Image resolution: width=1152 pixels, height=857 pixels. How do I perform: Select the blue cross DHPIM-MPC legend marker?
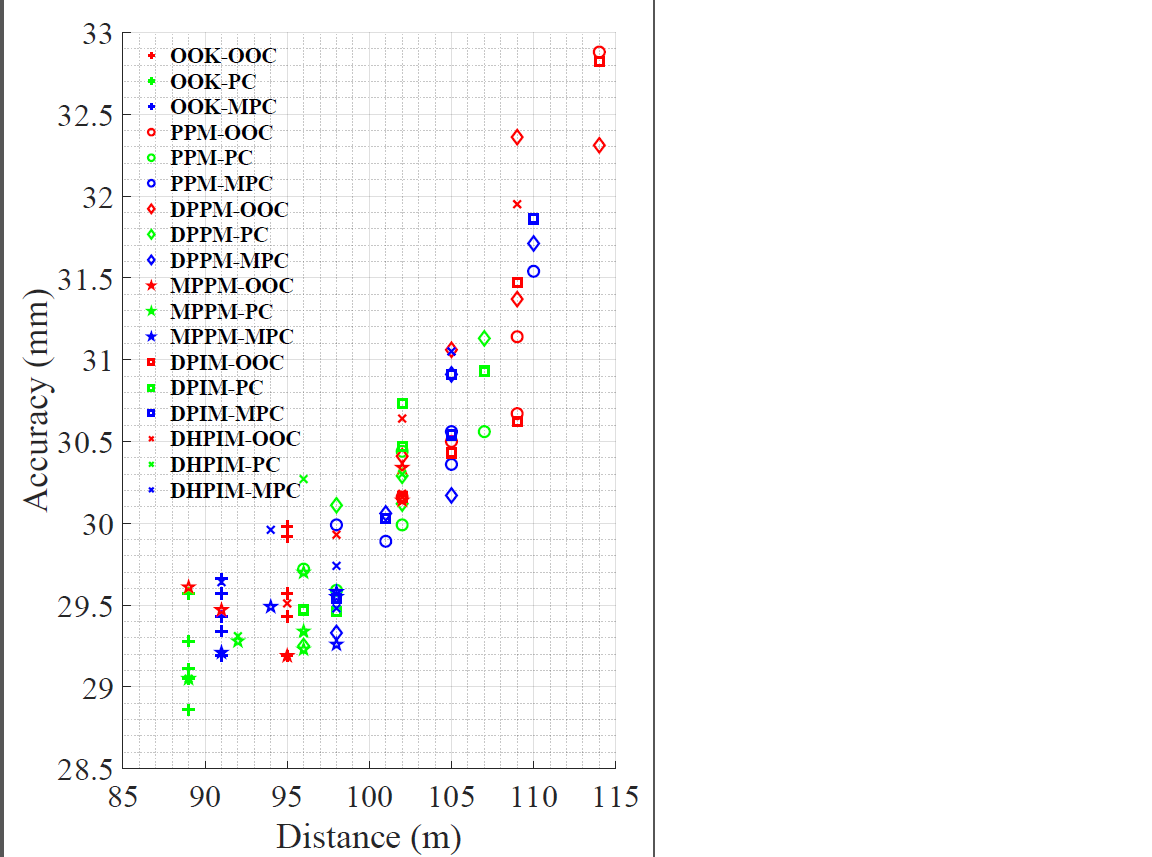[152, 490]
